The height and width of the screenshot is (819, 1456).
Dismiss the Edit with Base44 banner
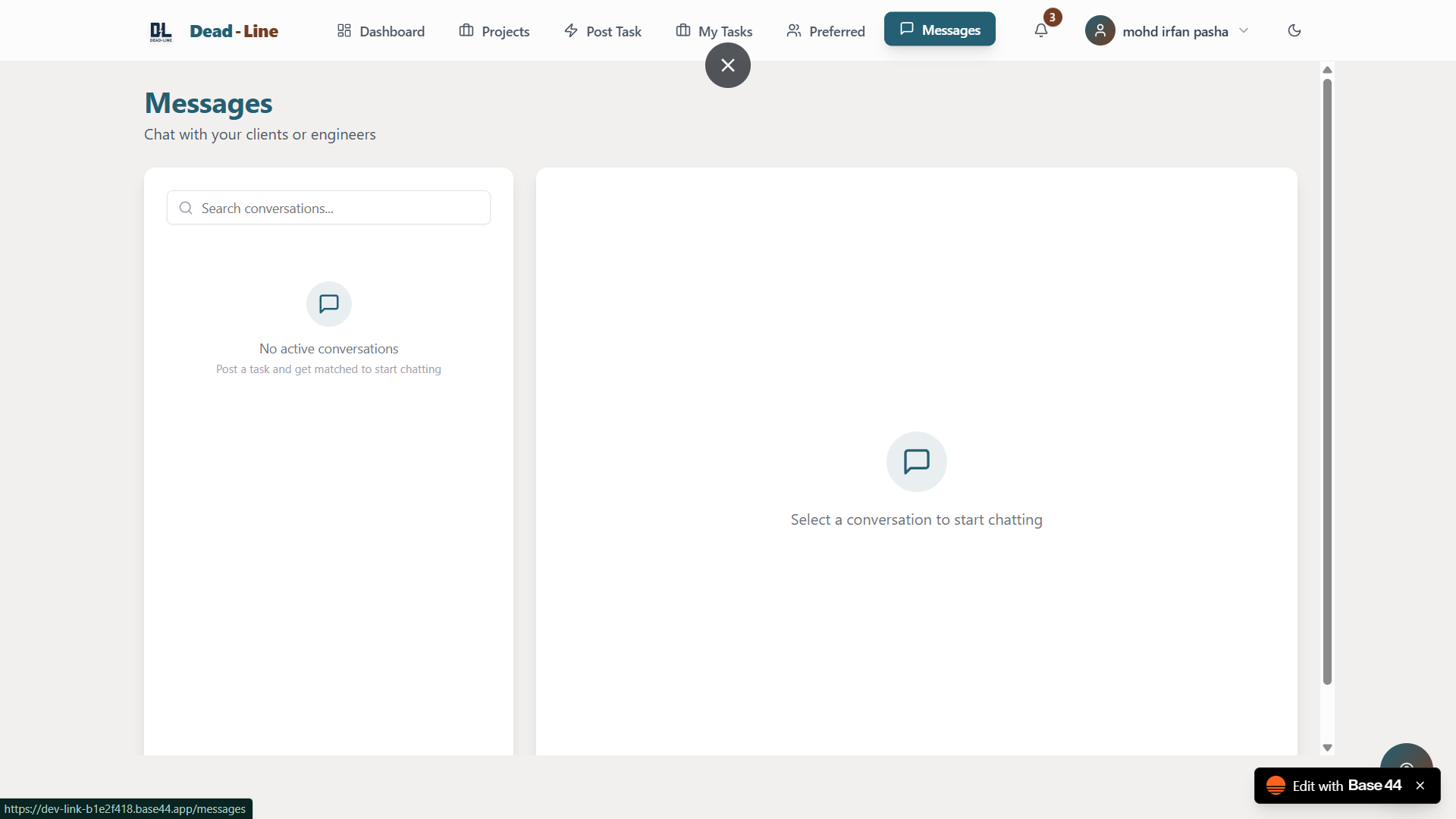(1420, 786)
